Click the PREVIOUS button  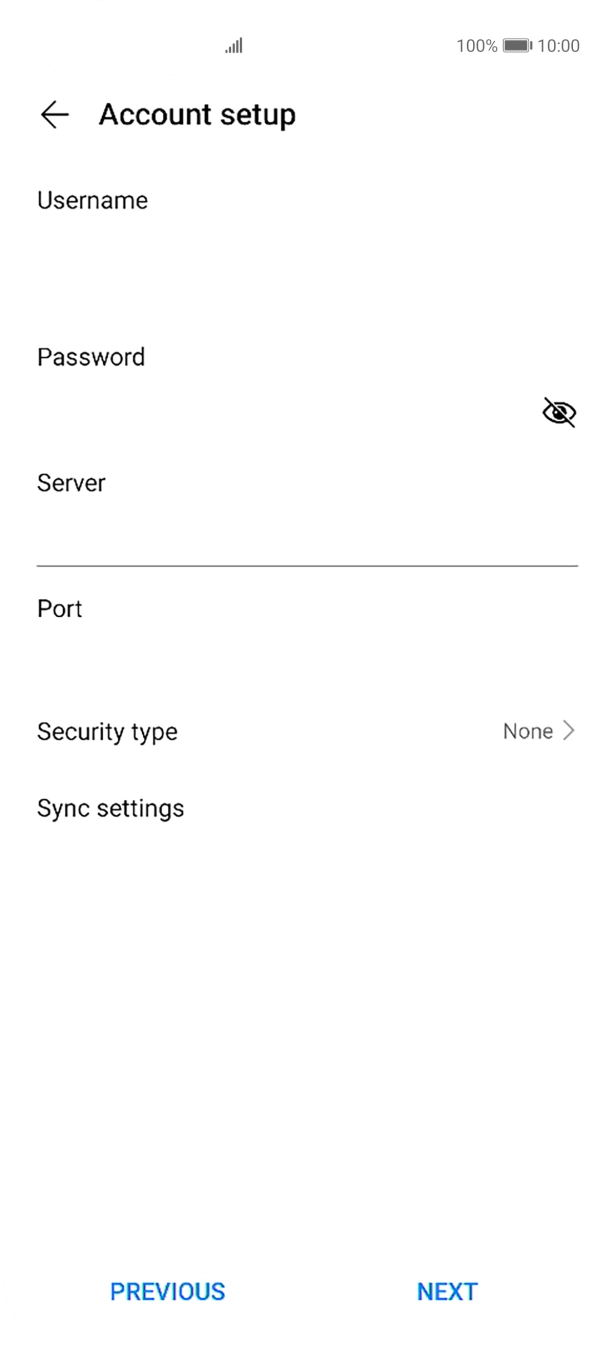[167, 1292]
